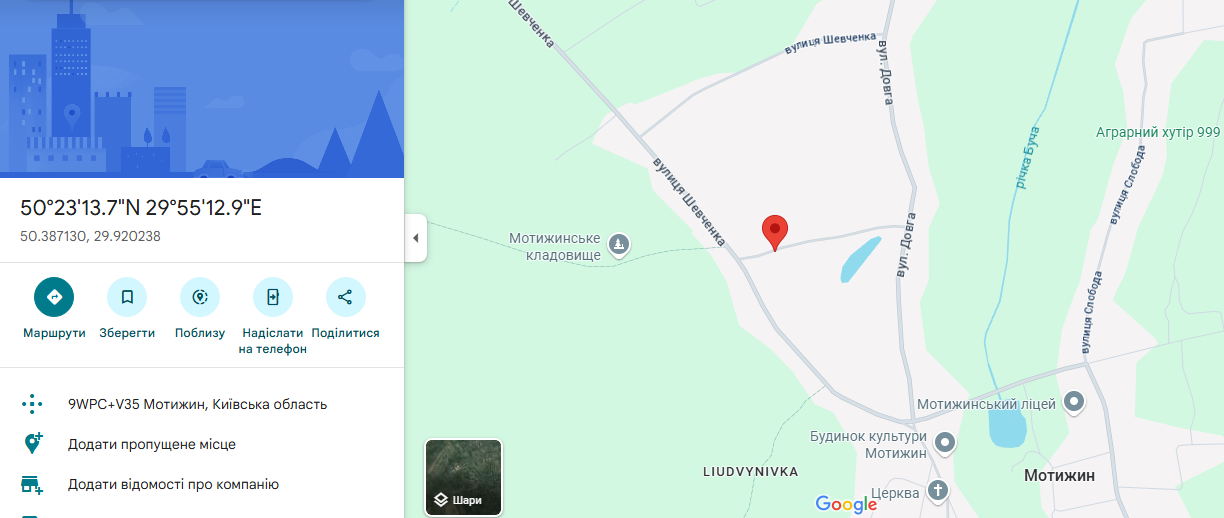Select the red dropped pin on the map
Screen dimensions: 1224x518
(775, 232)
